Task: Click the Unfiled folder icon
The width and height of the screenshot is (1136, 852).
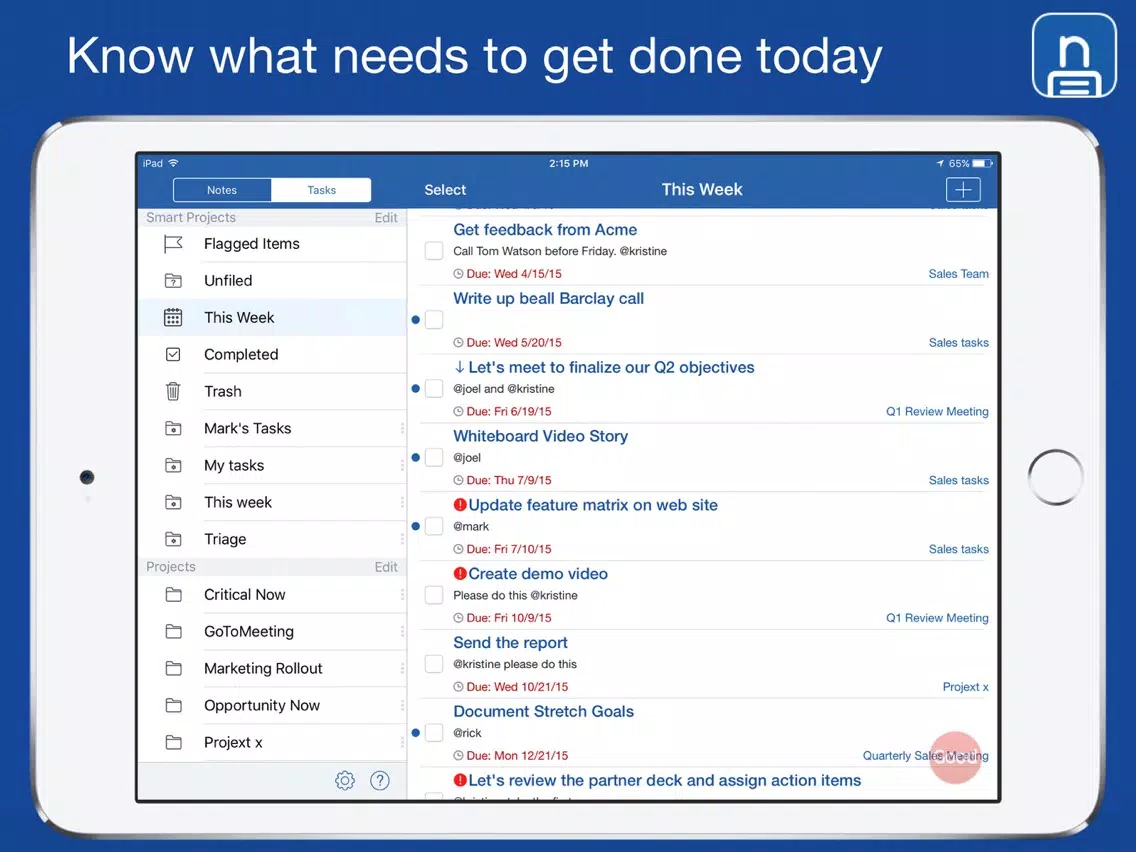Action: pos(173,281)
